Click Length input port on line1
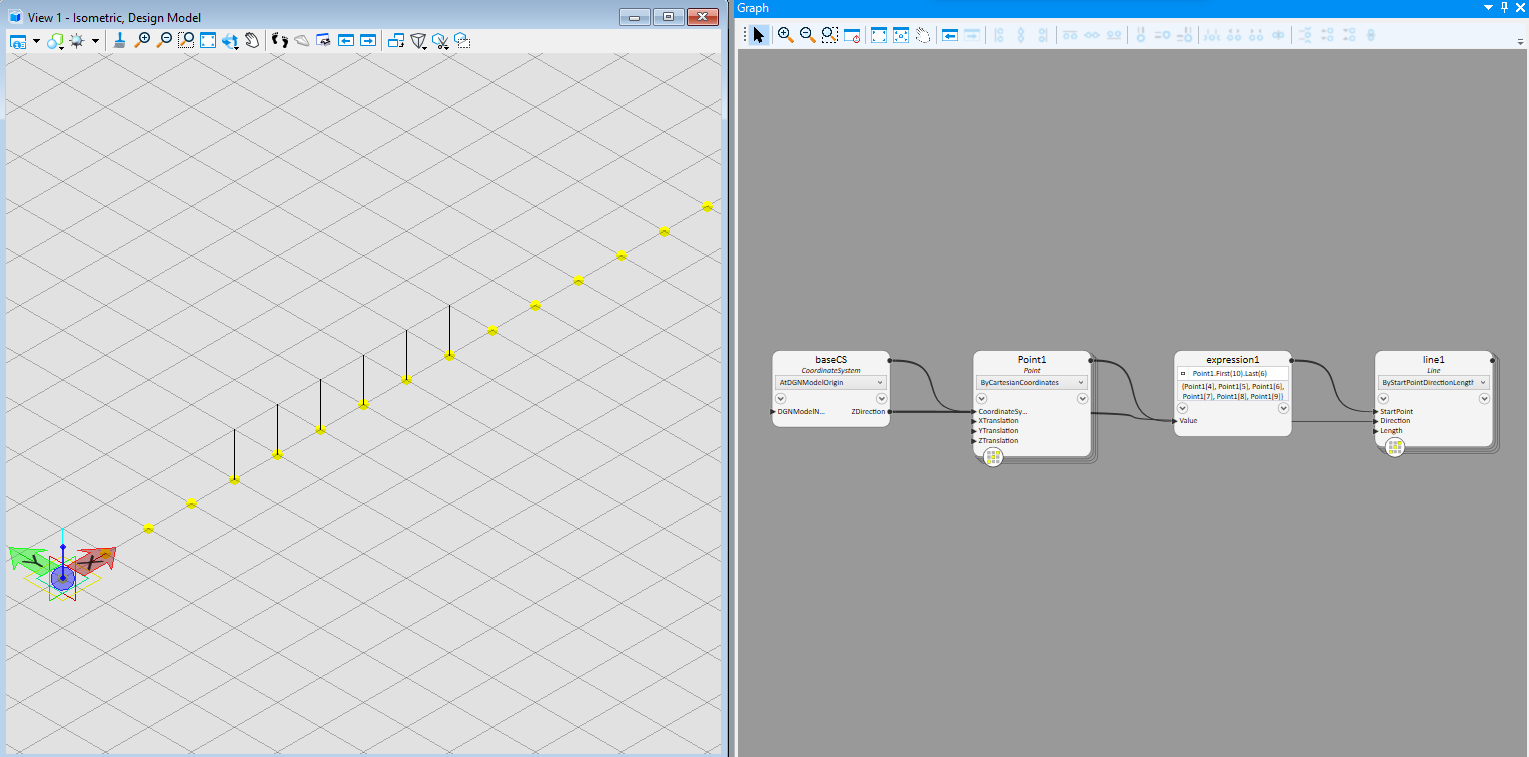 1376,431
